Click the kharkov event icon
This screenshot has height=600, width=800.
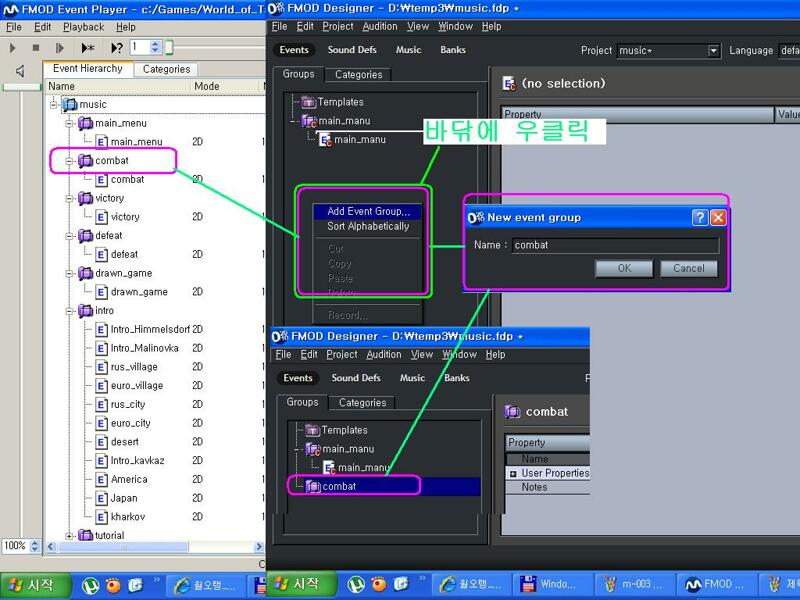pyautogui.click(x=102, y=517)
